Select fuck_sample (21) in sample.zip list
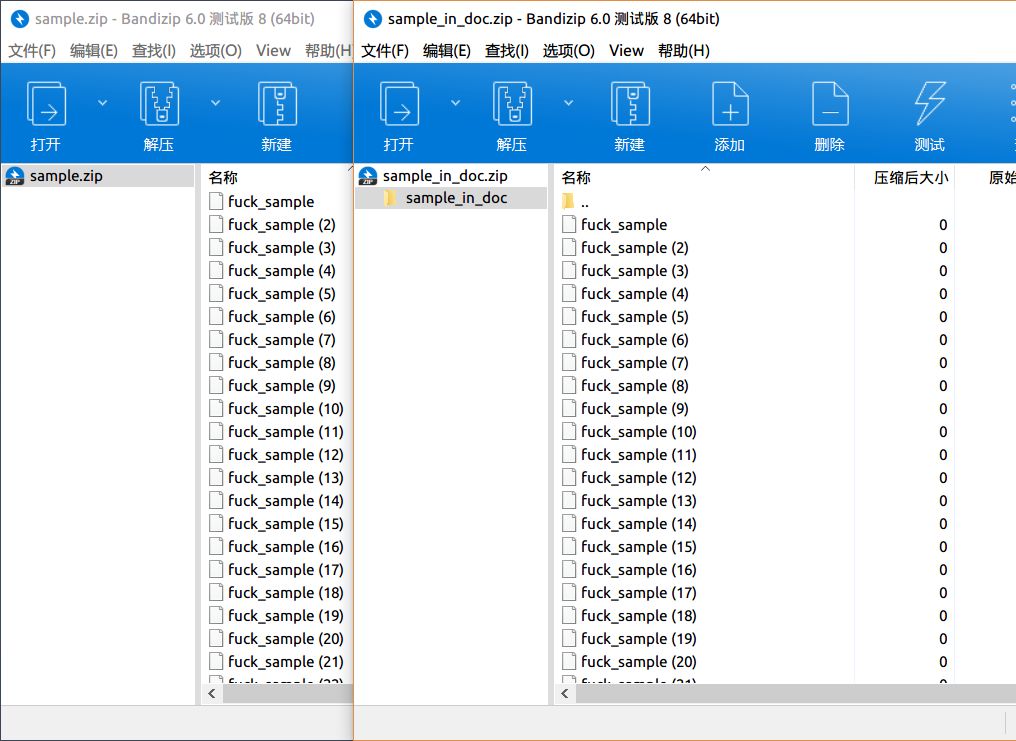 (x=285, y=661)
